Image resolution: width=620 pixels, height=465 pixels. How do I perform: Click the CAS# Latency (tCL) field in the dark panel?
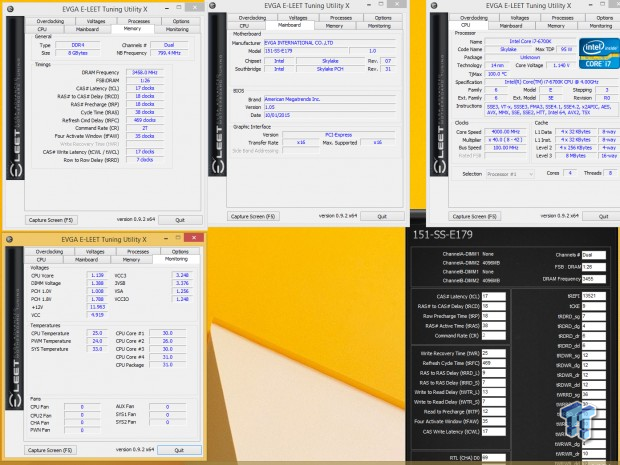(x=493, y=296)
